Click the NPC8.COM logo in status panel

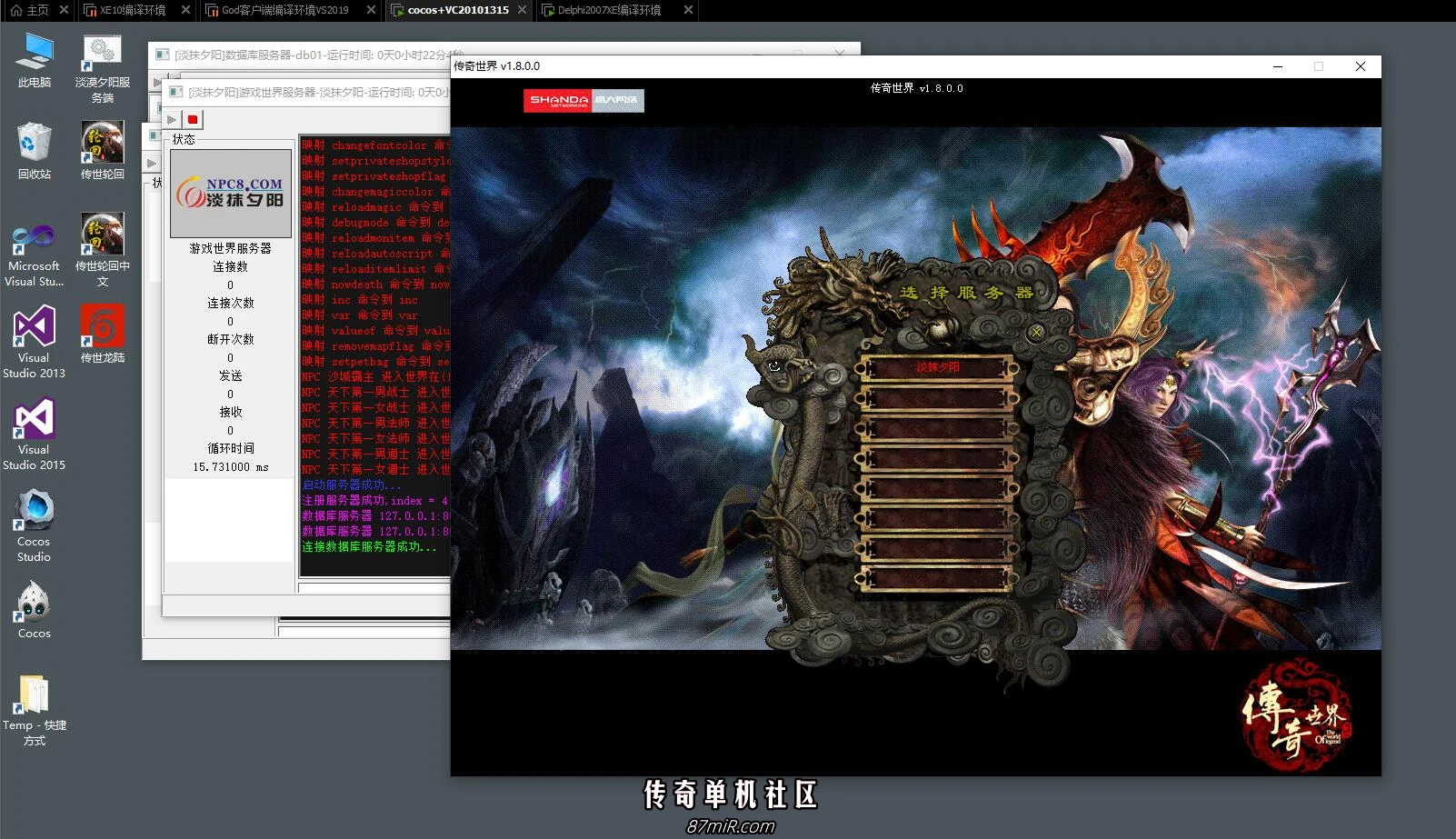click(231, 193)
